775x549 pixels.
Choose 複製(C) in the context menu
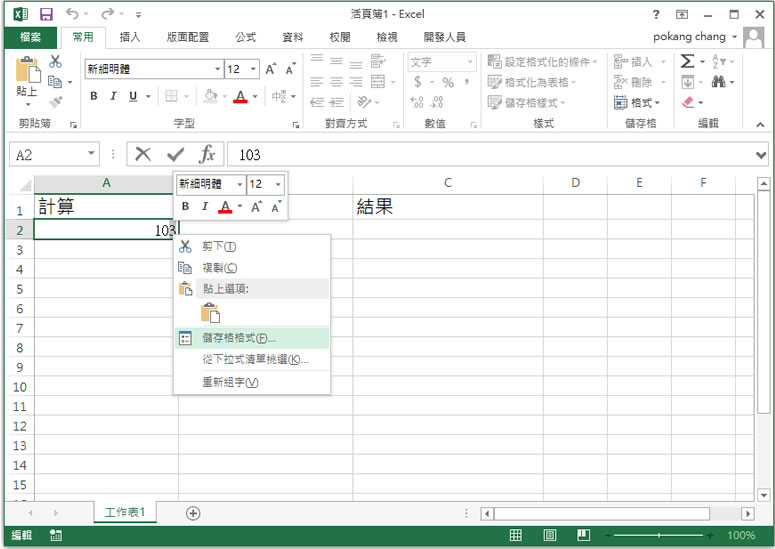pos(252,268)
